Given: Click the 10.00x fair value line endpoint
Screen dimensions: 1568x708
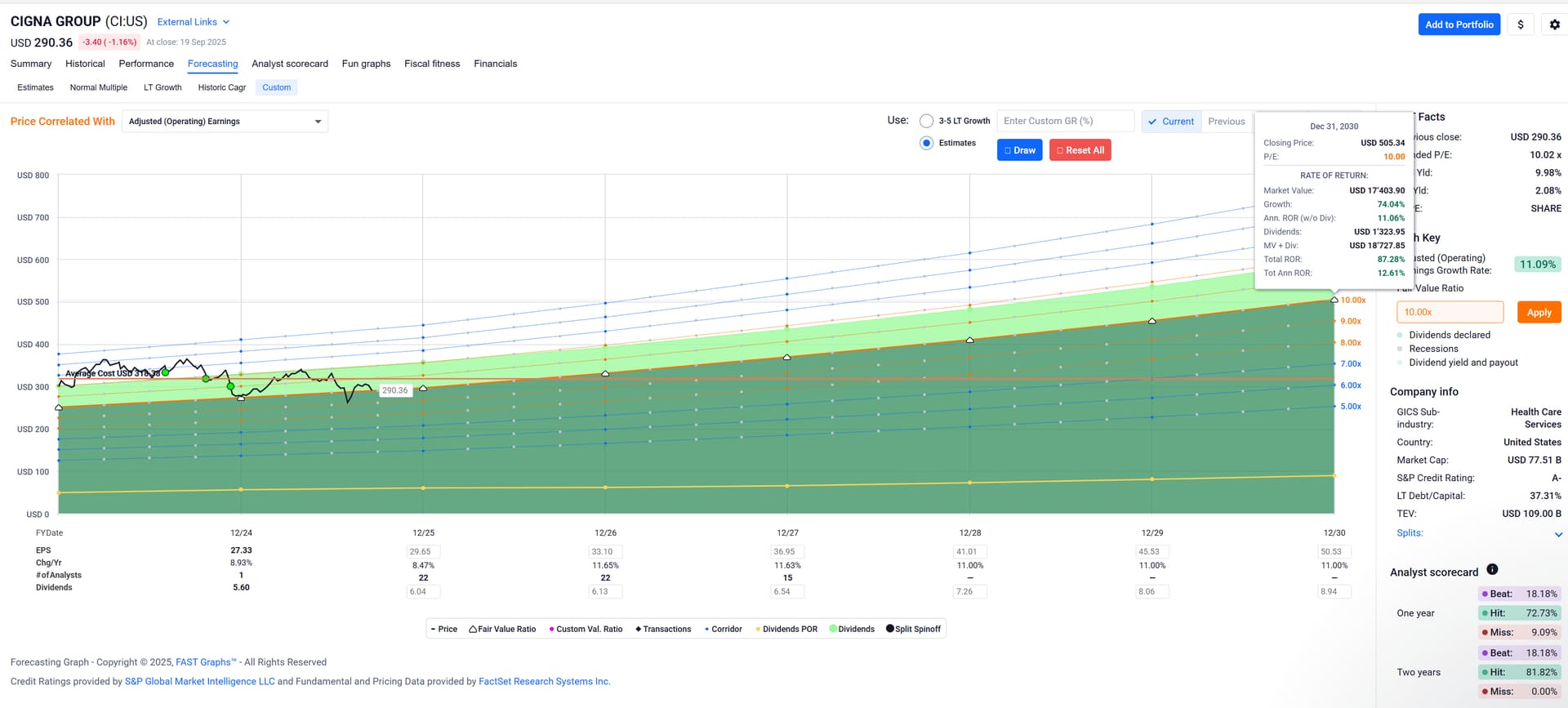Looking at the screenshot, I should pyautogui.click(x=1334, y=300).
